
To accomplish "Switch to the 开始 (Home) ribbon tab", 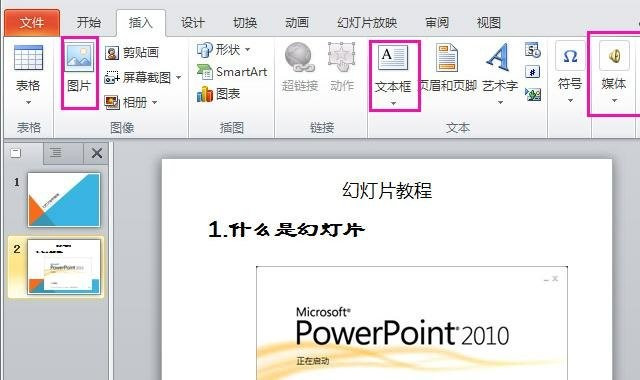I will [89, 22].
